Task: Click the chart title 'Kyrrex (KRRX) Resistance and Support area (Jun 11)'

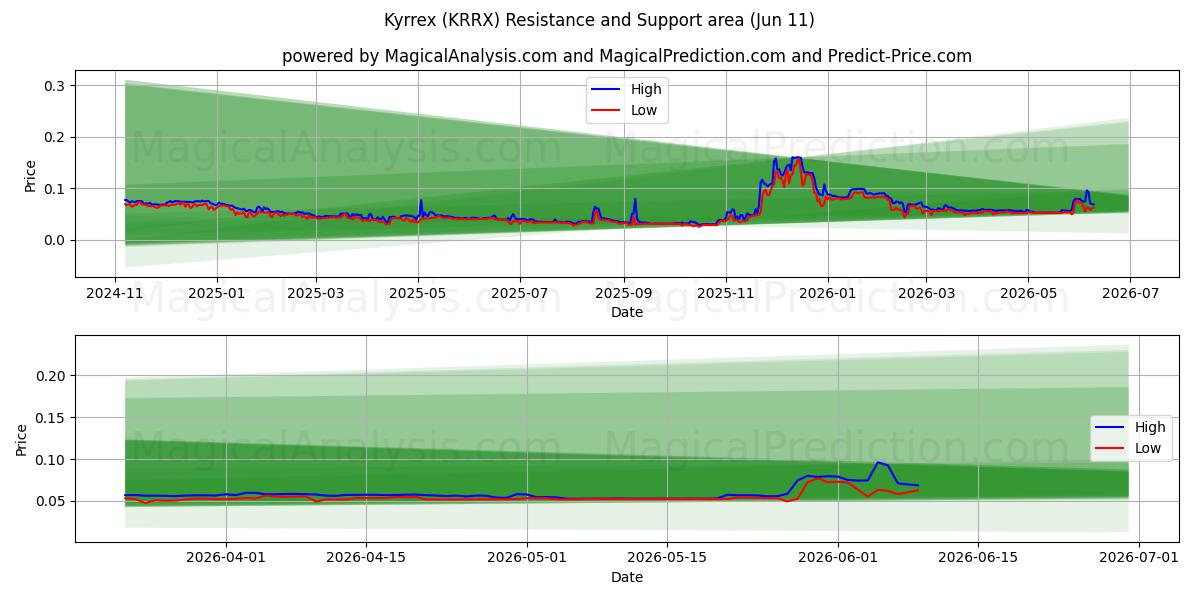Action: coord(599,20)
